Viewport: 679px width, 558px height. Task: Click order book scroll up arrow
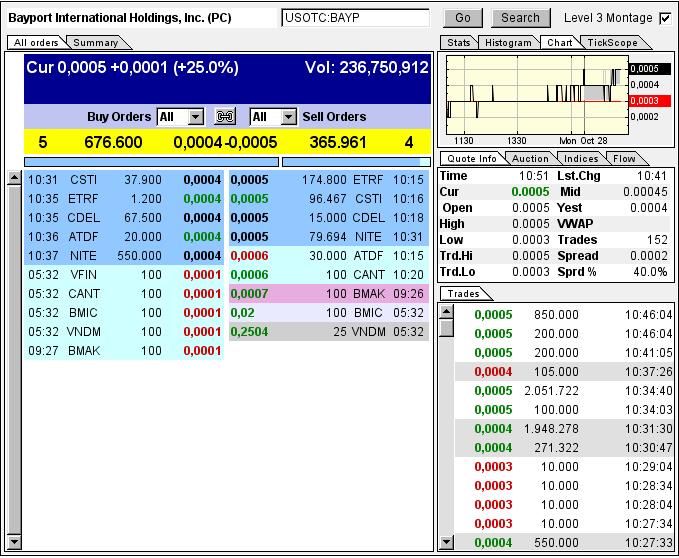14,177
